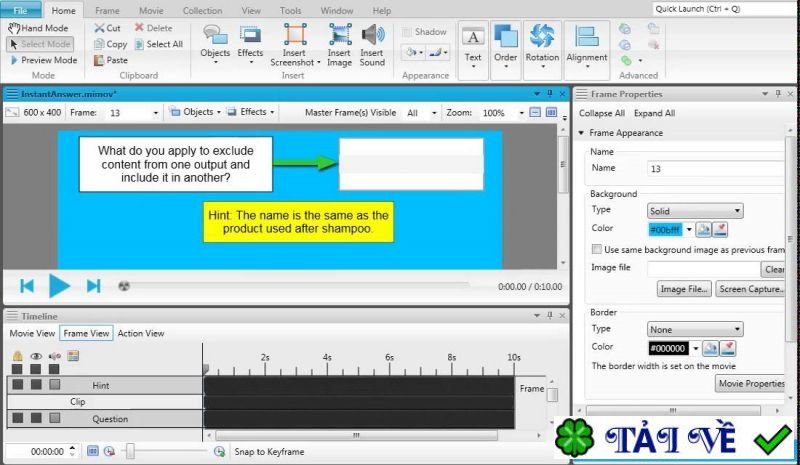Click Insert Sound
Screen dimensions: 800x465
pyautogui.click(x=372, y=45)
